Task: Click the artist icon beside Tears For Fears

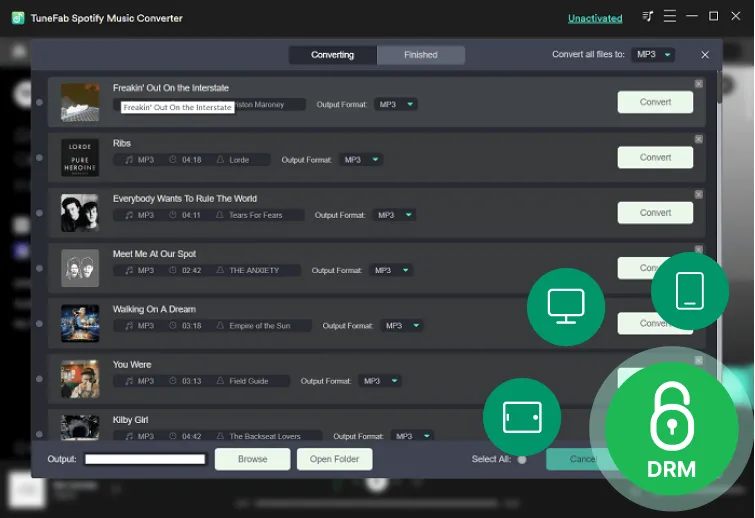Action: (x=220, y=215)
